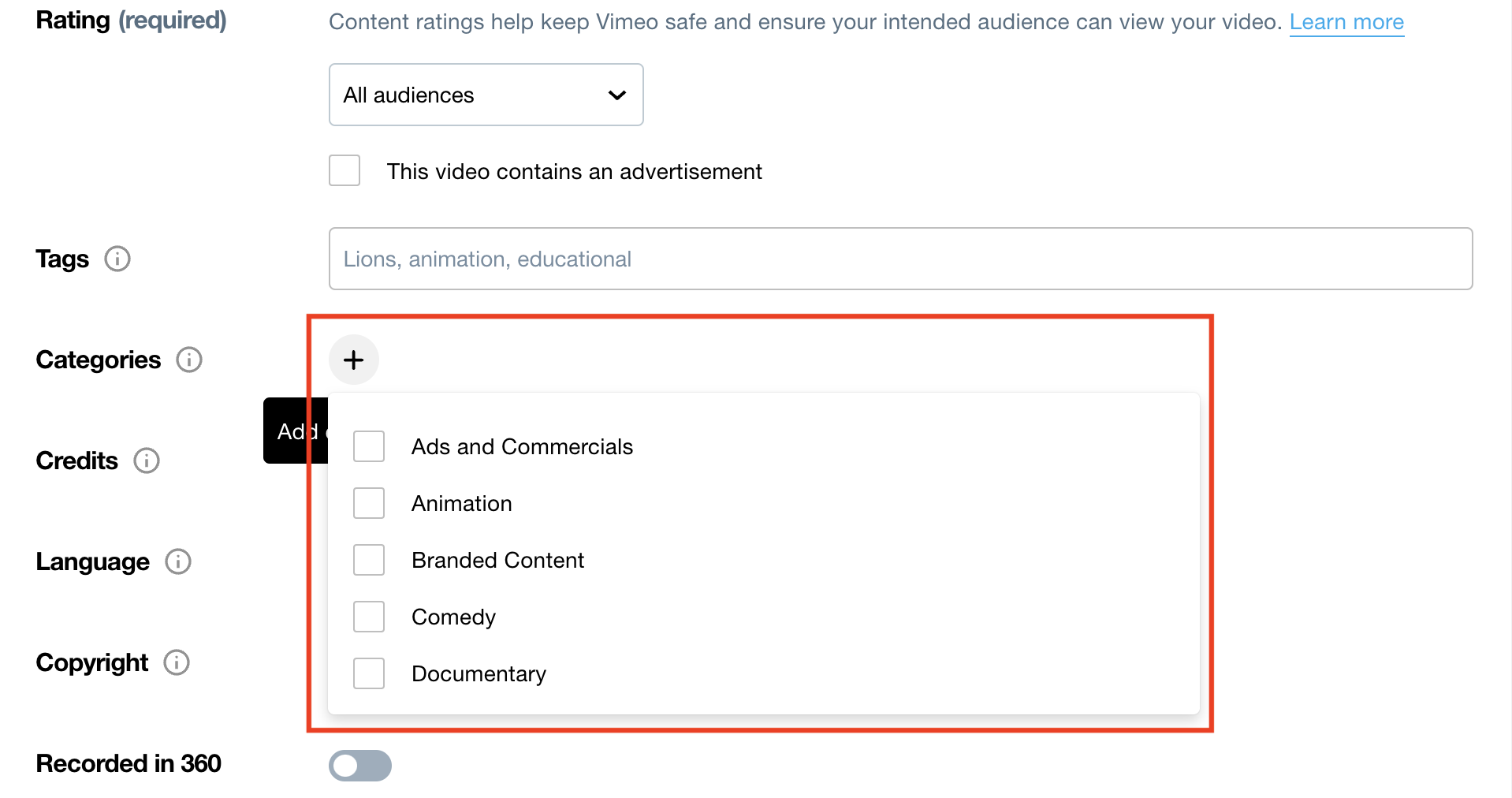
Task: Select the Animation label in category list
Action: point(462,503)
